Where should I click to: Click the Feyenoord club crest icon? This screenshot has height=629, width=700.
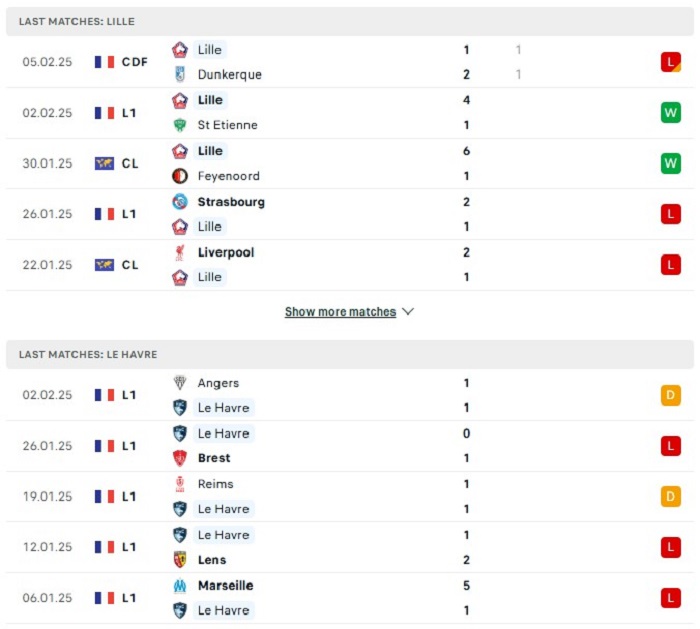[x=180, y=176]
